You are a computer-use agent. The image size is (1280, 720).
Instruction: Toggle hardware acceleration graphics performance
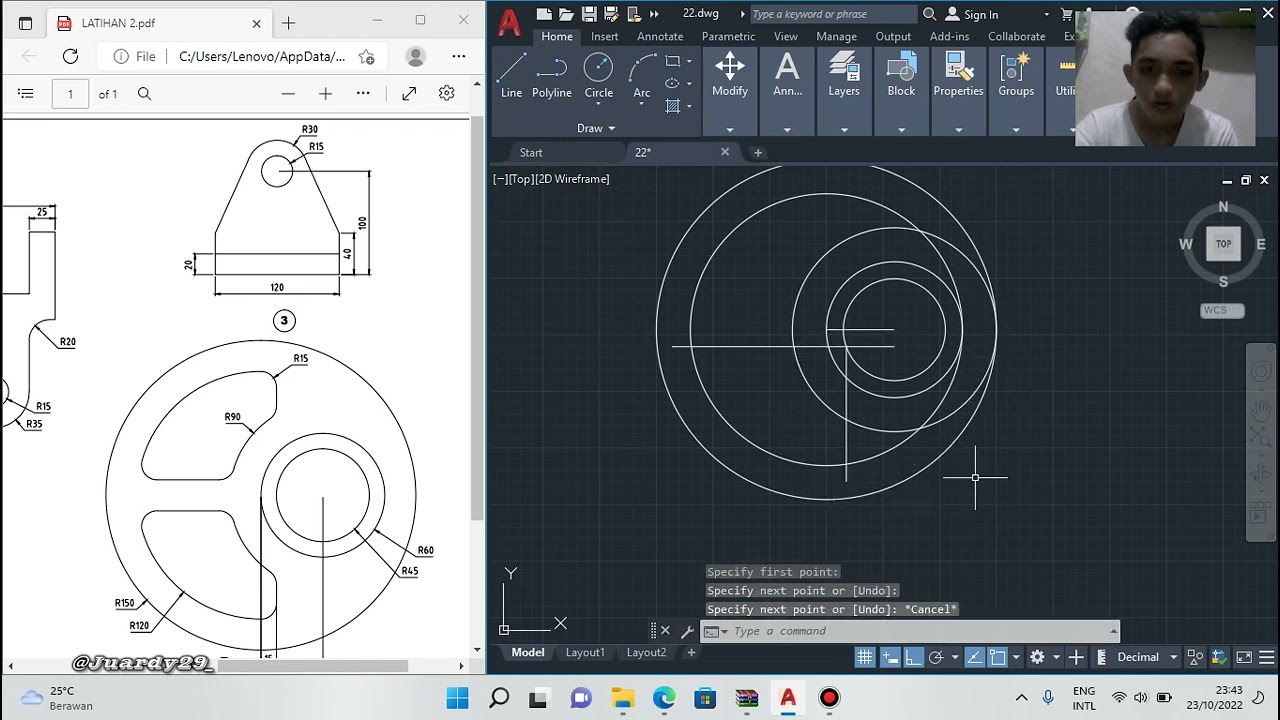click(1219, 657)
